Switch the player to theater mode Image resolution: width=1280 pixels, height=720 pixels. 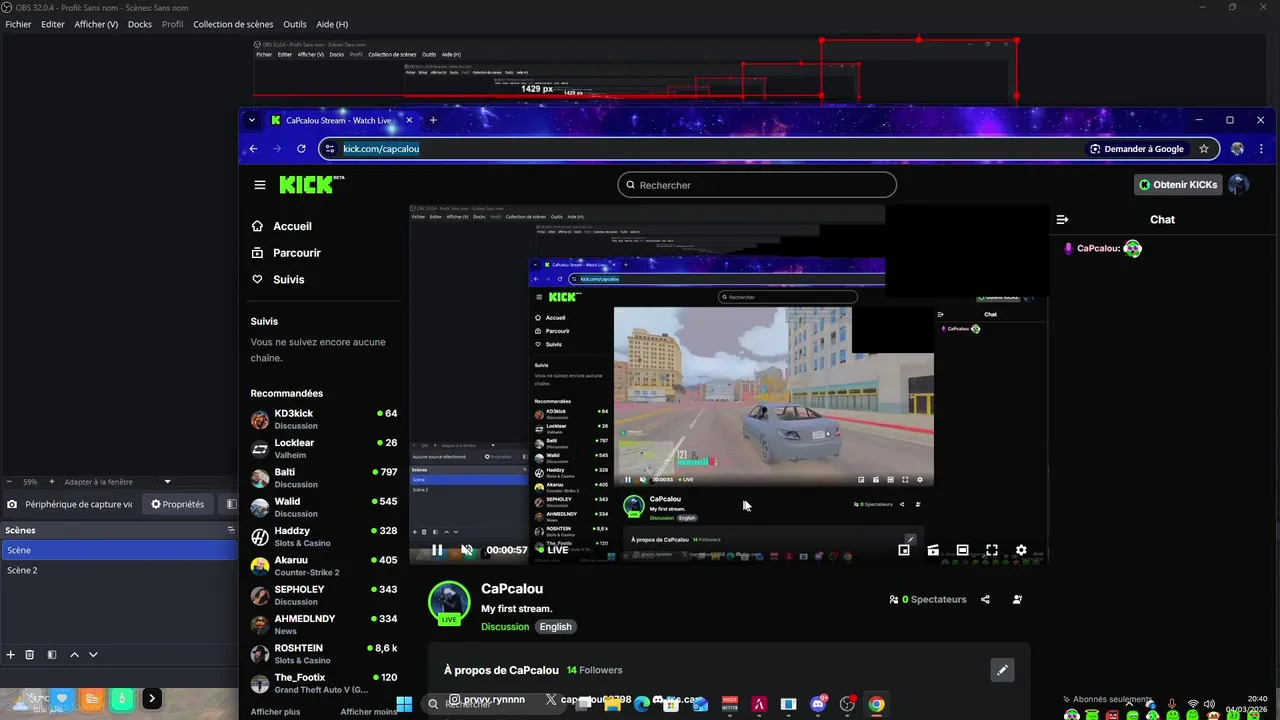click(962, 550)
